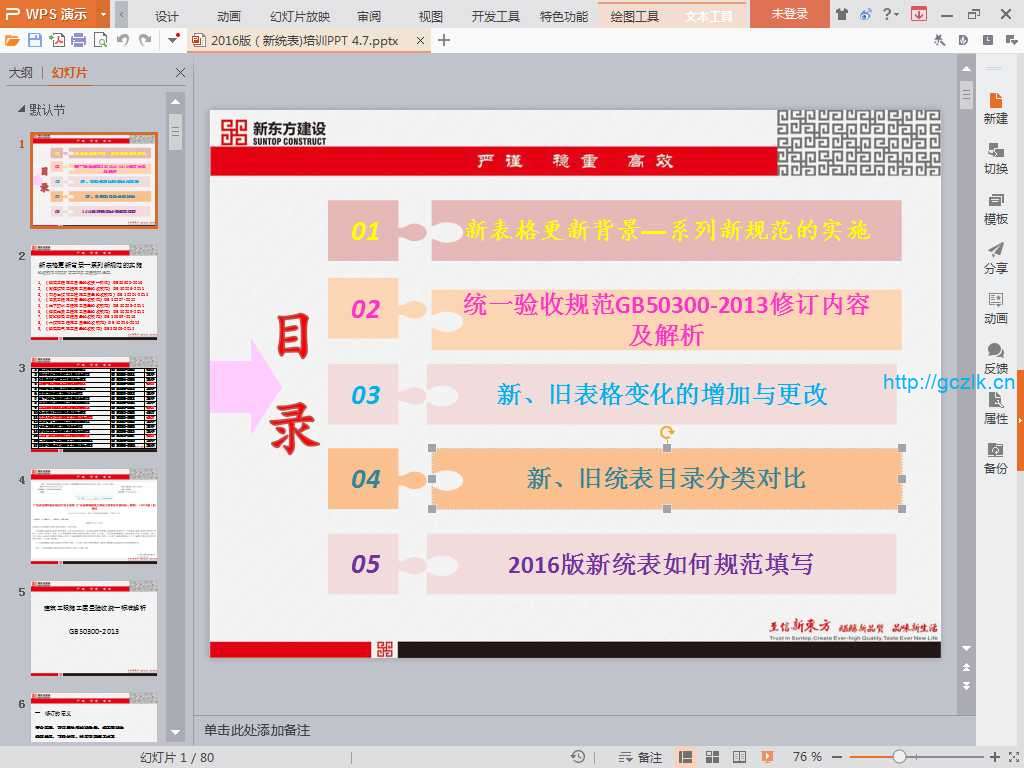The image size is (1024, 768).
Task: Click the Print icon in quick toolbar
Action: [79, 40]
